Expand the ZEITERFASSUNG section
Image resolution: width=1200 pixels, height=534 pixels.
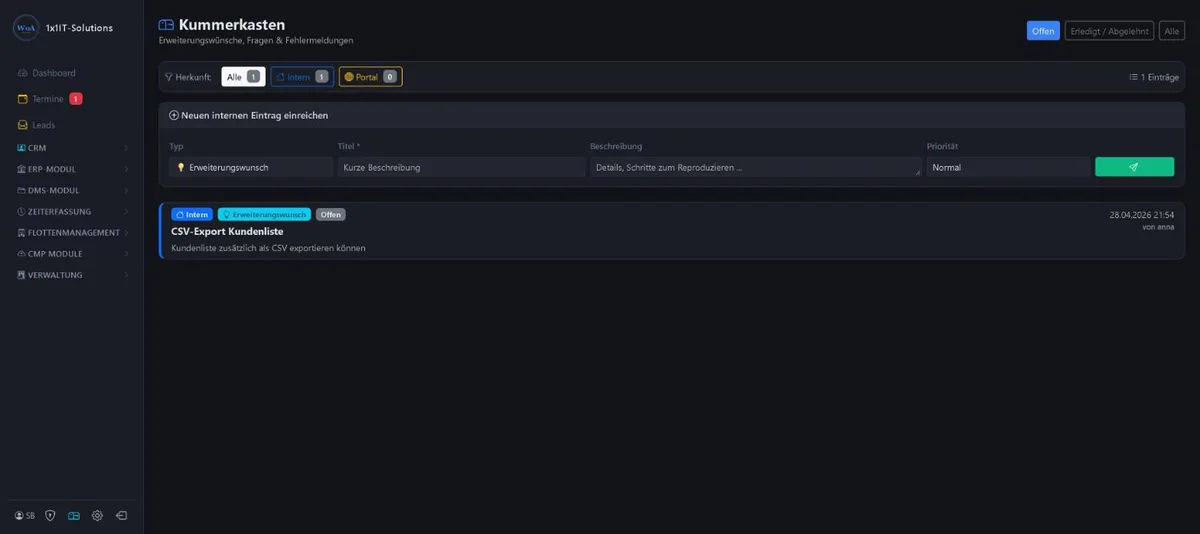pos(72,211)
